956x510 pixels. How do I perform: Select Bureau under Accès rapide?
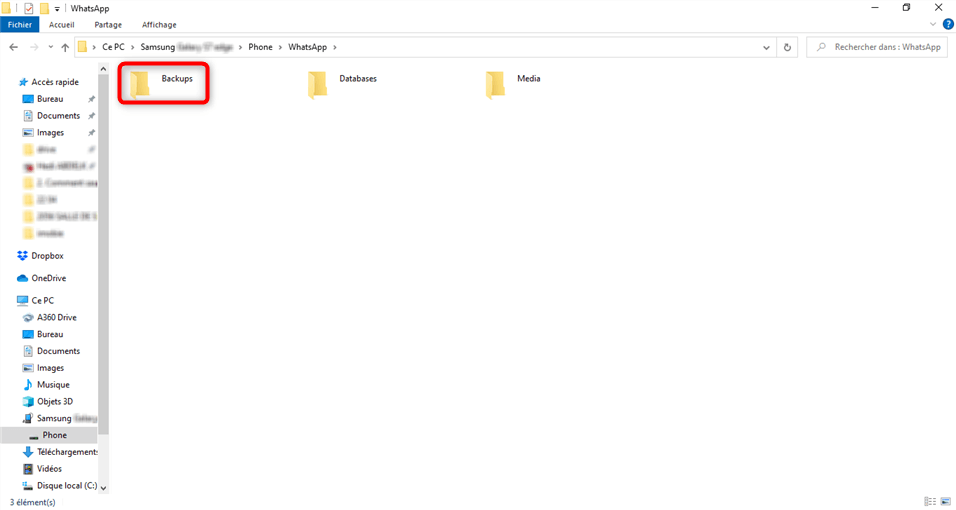pyautogui.click(x=50, y=99)
